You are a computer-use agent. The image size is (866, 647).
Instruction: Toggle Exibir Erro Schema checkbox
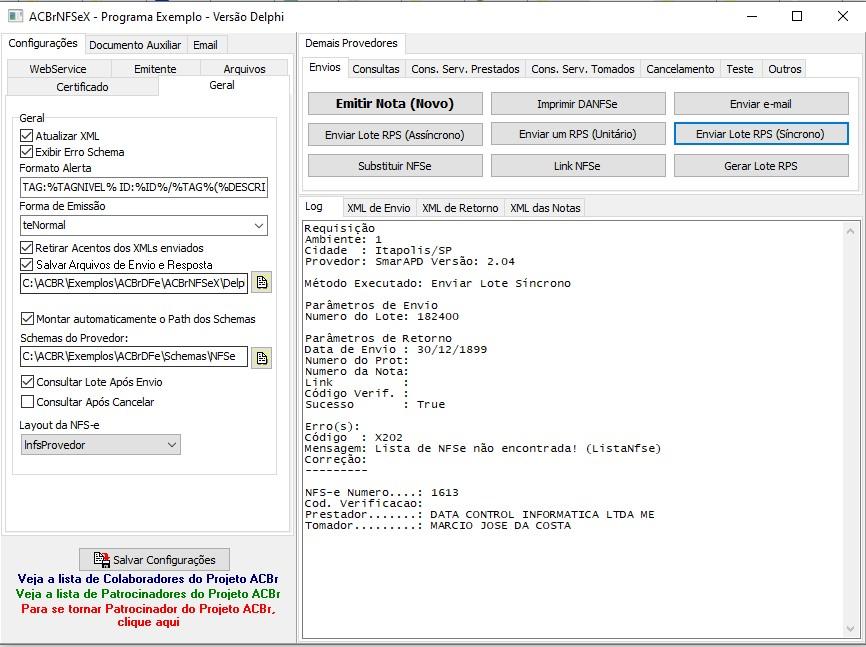pyautogui.click(x=27, y=151)
